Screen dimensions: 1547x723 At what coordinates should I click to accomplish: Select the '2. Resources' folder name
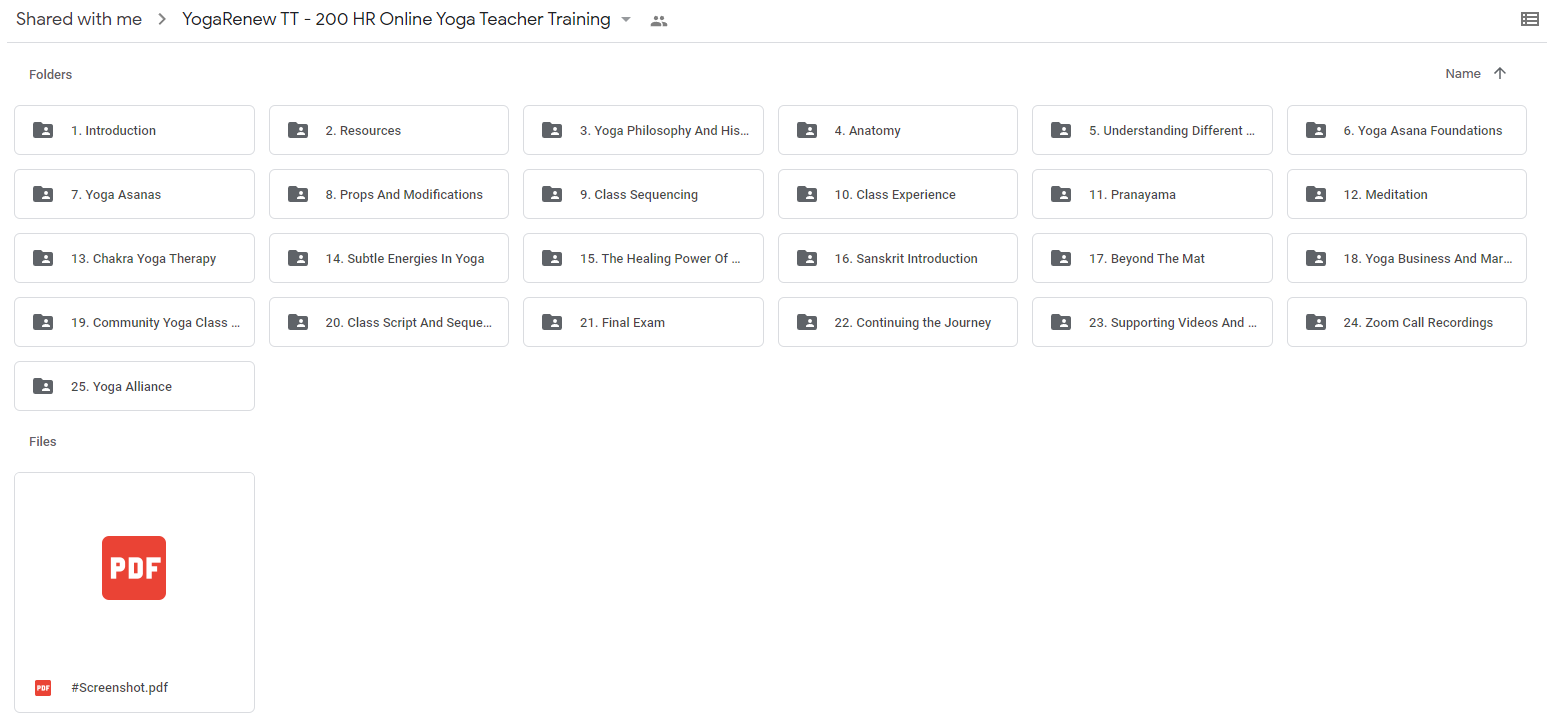click(x=363, y=131)
